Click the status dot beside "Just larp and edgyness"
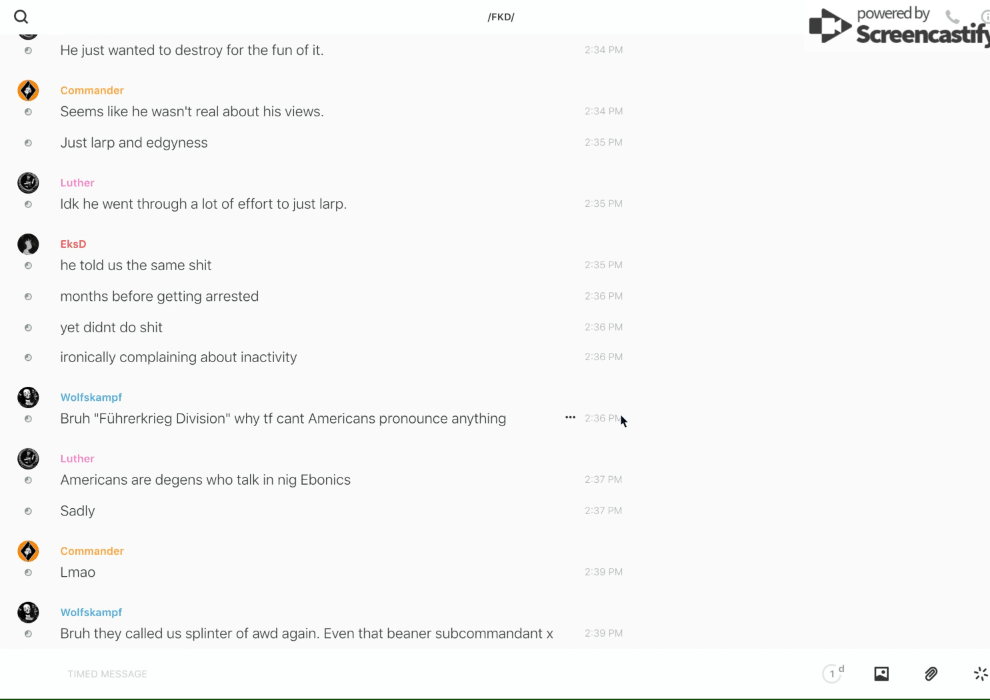990x700 pixels. (28, 143)
